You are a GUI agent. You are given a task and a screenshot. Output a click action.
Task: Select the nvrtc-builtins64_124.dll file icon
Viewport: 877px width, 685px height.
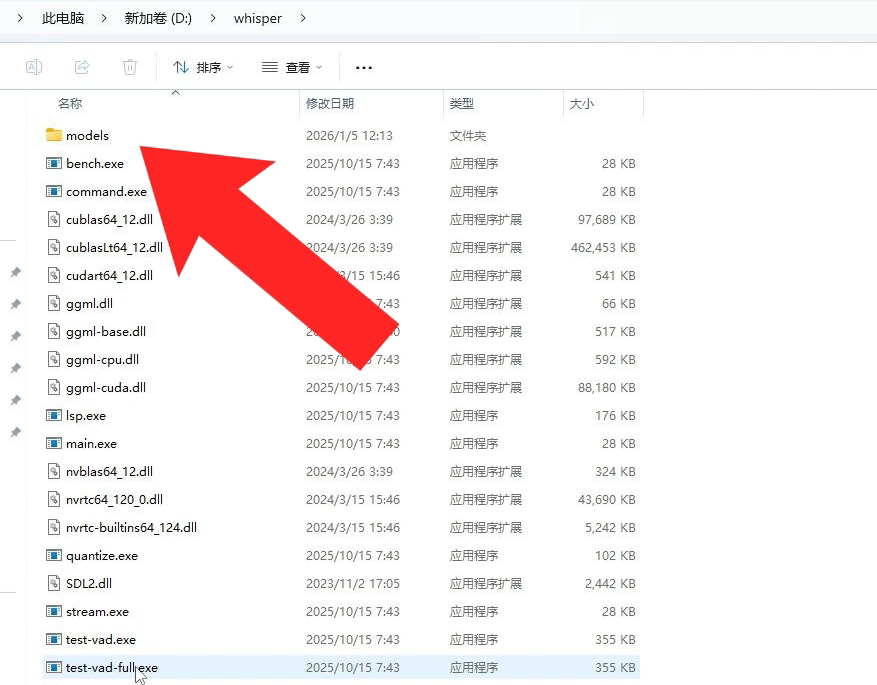(x=54, y=527)
